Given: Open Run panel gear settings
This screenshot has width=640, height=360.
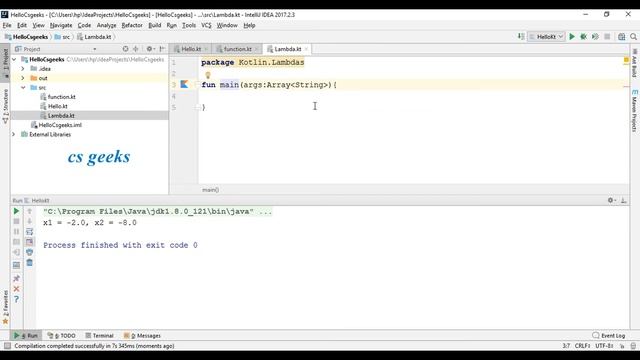Looking at the screenshot, I should point(611,200).
